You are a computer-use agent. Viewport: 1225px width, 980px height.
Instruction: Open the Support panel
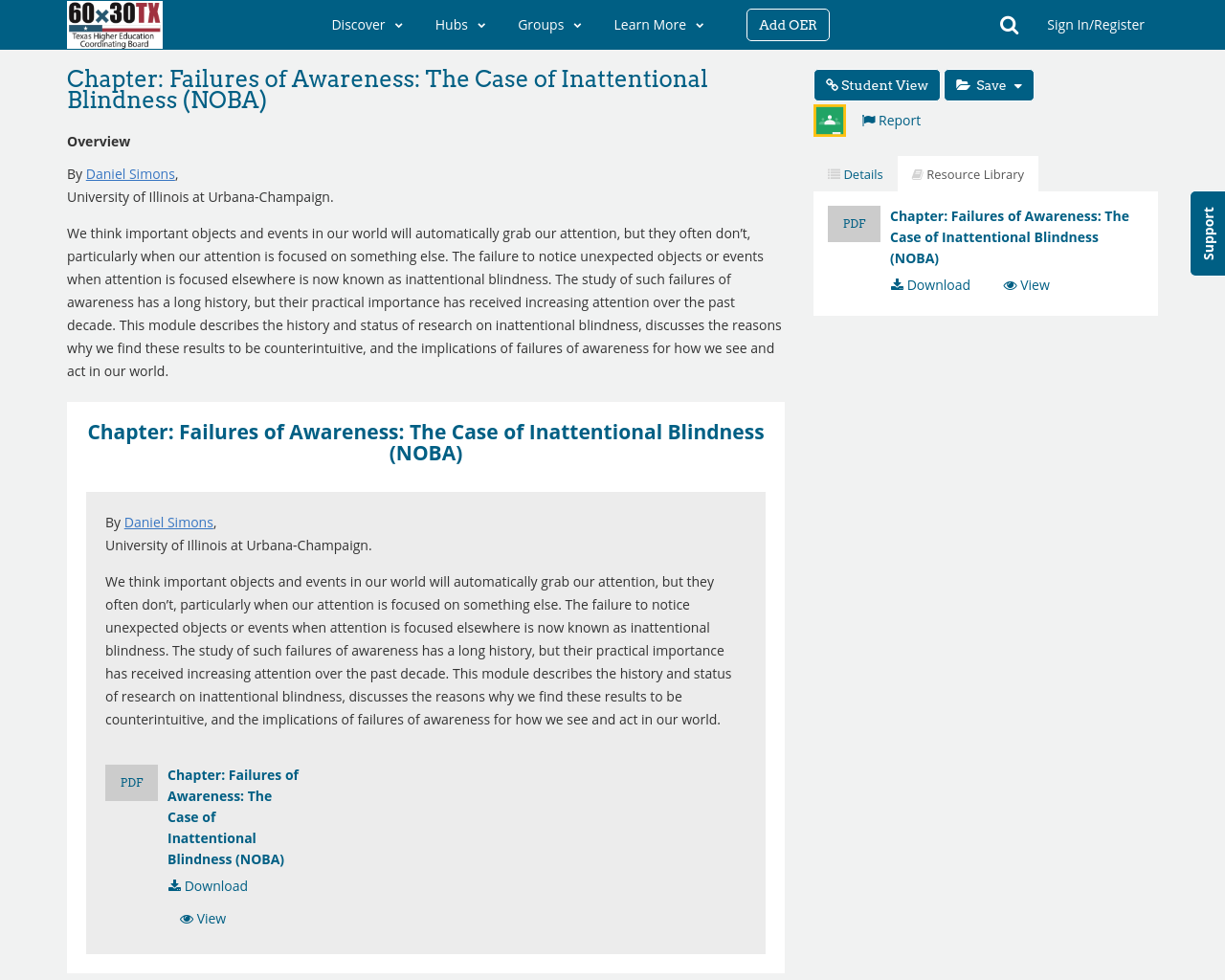(x=1207, y=234)
